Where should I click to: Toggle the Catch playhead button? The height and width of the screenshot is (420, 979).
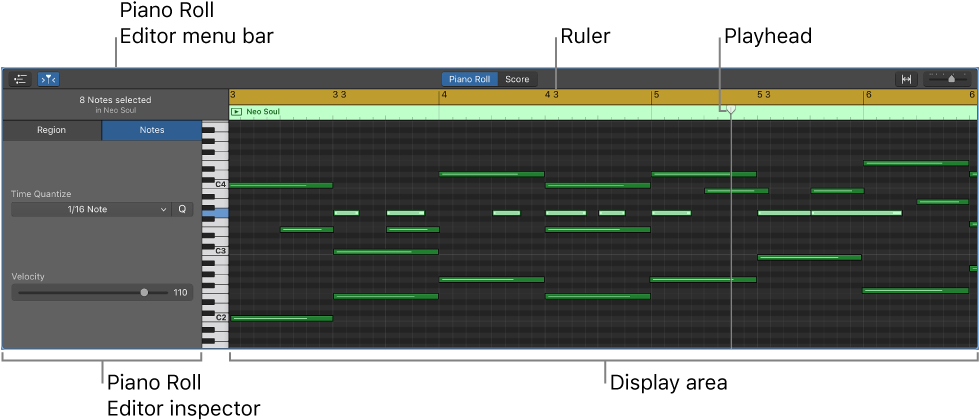(x=48, y=79)
